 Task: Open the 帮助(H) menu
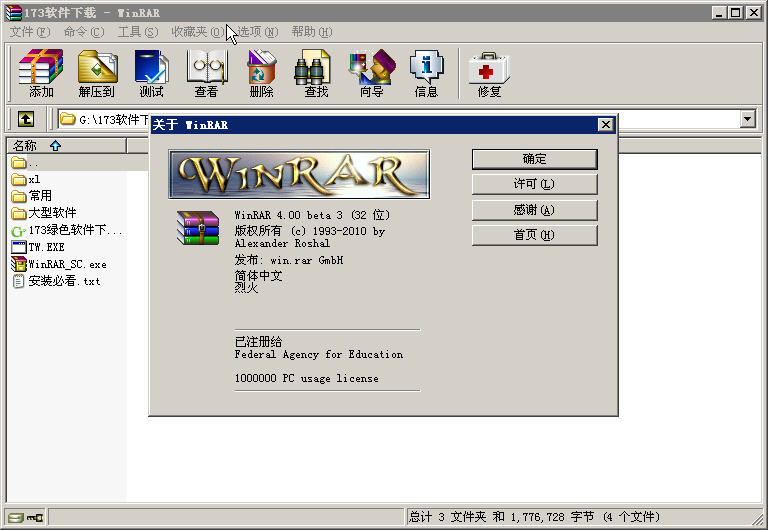click(312, 32)
